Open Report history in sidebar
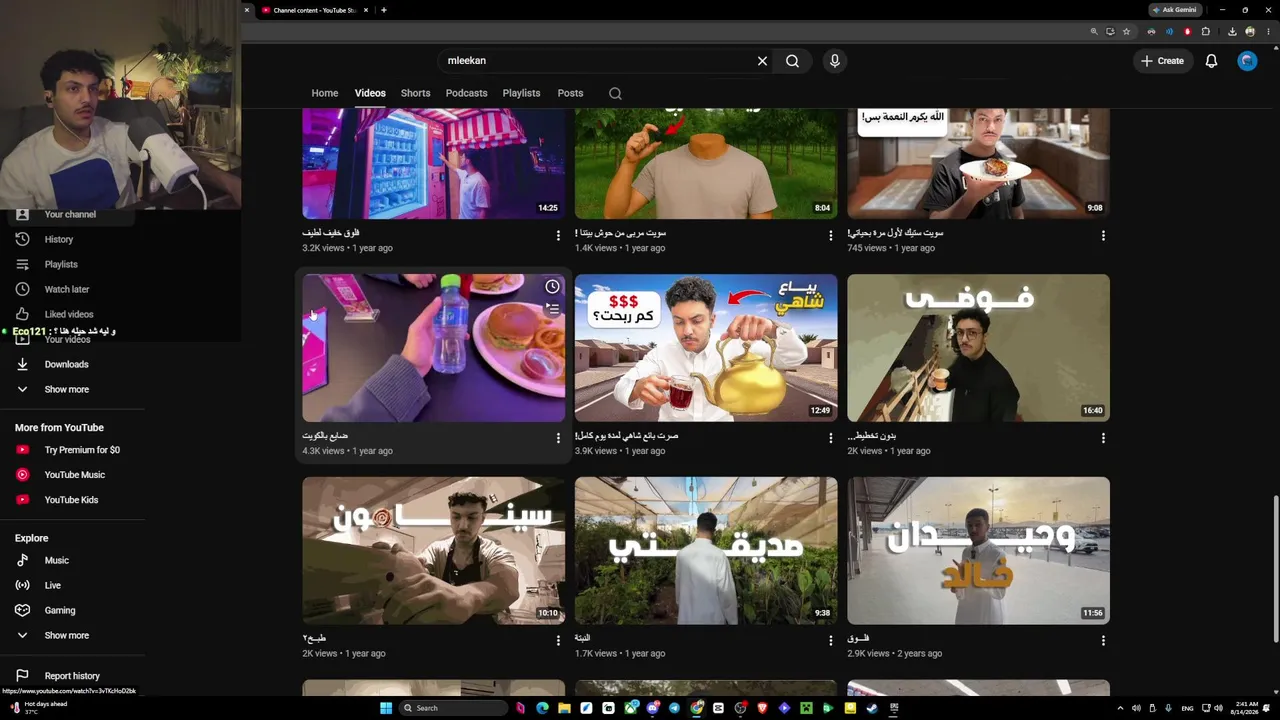Screen dimensions: 1280x720 pyautogui.click(x=72, y=676)
